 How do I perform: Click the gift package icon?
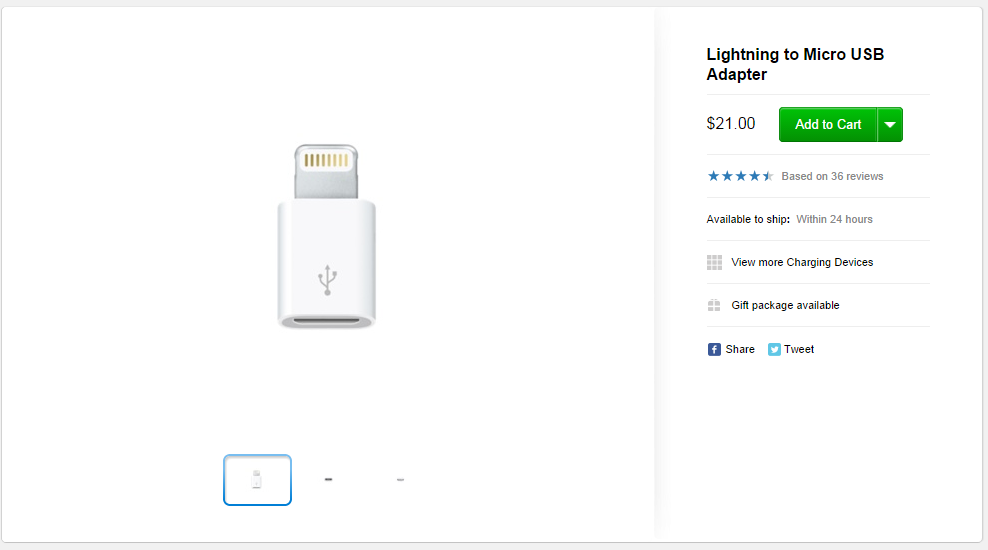point(714,306)
